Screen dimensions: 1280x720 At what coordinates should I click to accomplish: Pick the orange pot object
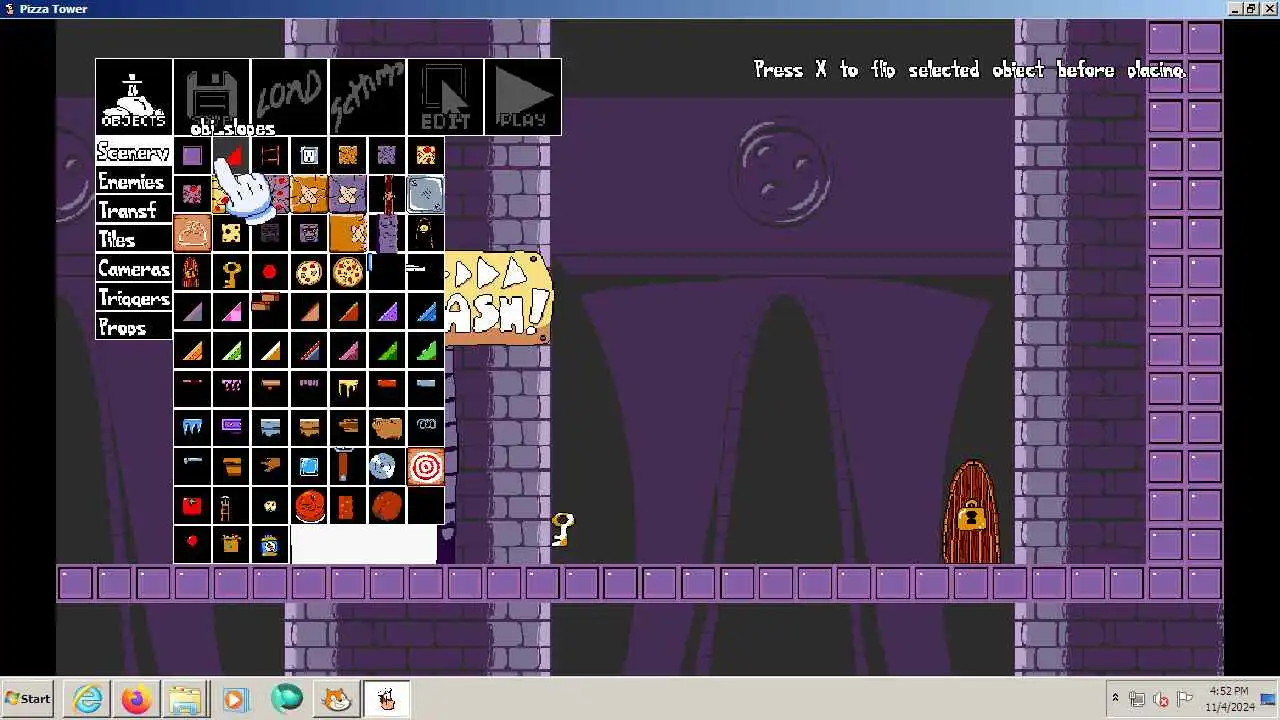pyautogui.click(x=231, y=466)
